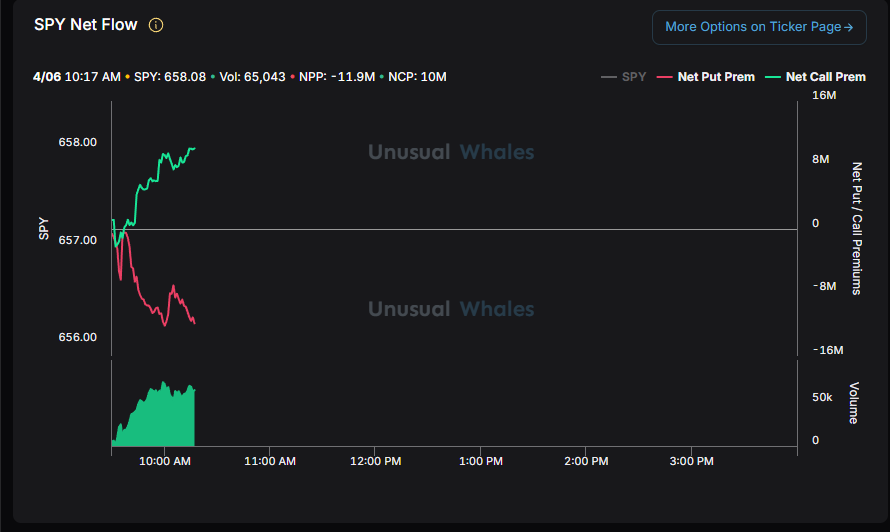Click the SPY Net Flow heading
This screenshot has height=532, width=890.
[86, 25]
